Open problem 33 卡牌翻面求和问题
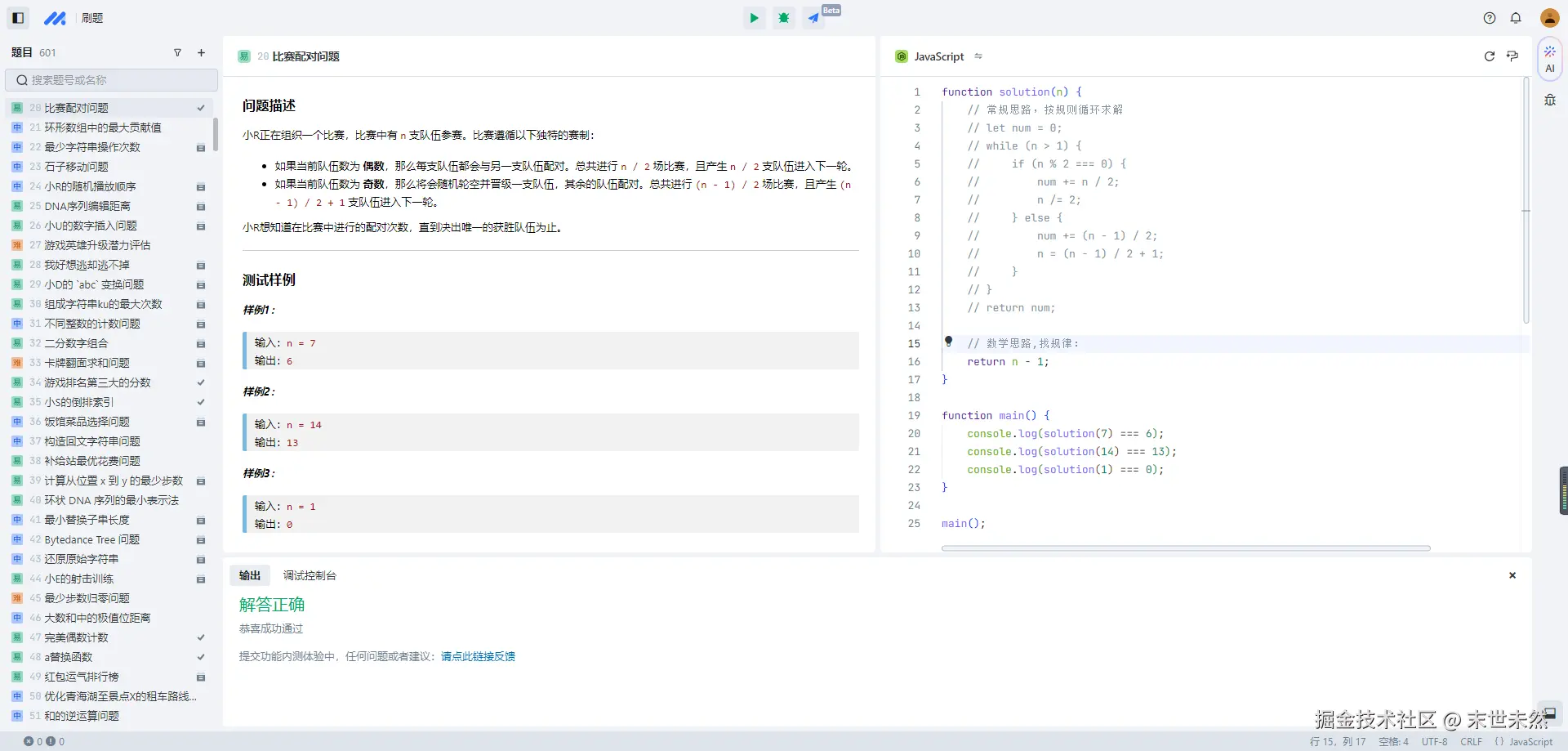Image resolution: width=1568 pixels, height=751 pixels. coord(87,363)
